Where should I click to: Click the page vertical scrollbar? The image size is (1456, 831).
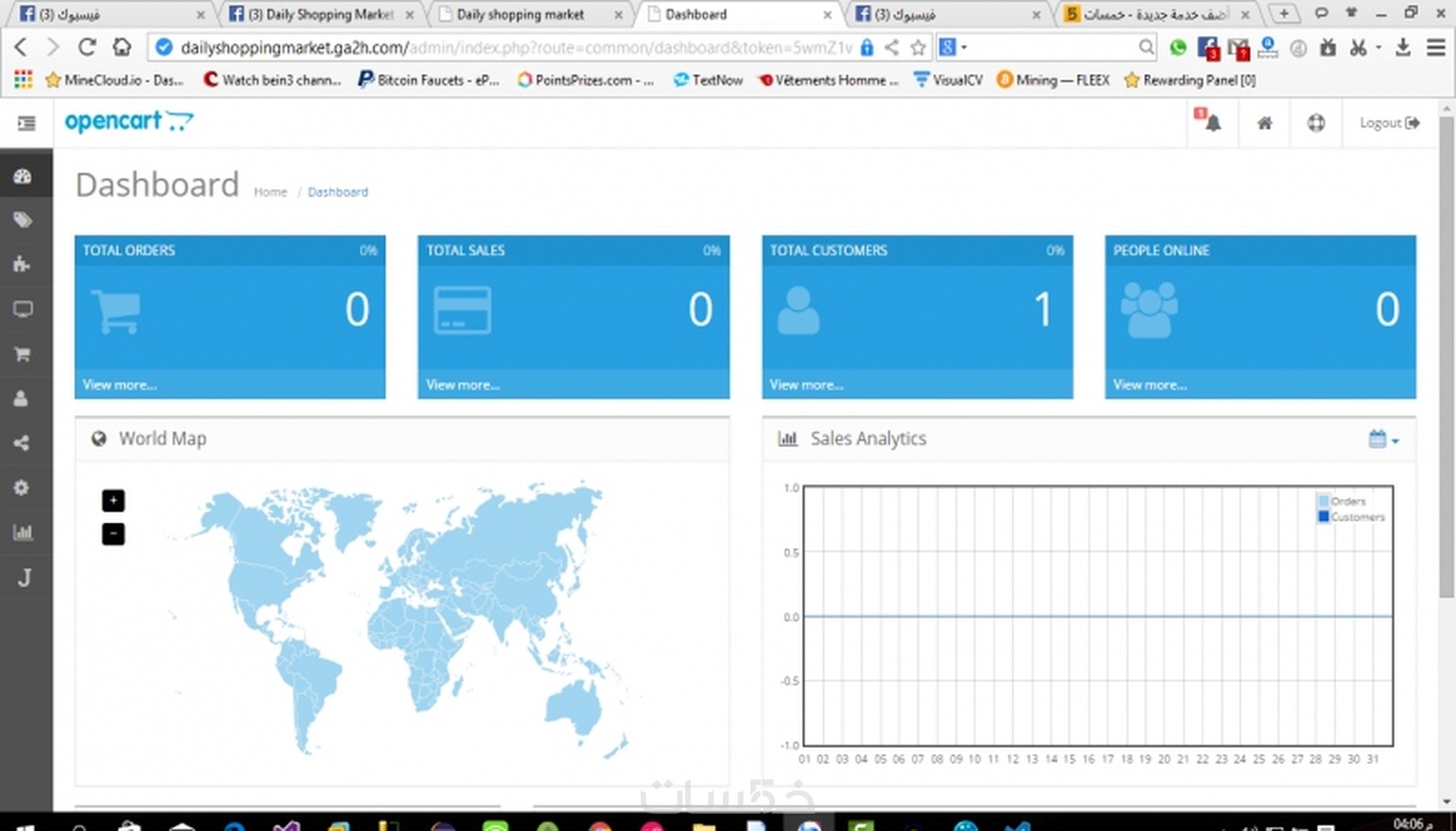1447,356
